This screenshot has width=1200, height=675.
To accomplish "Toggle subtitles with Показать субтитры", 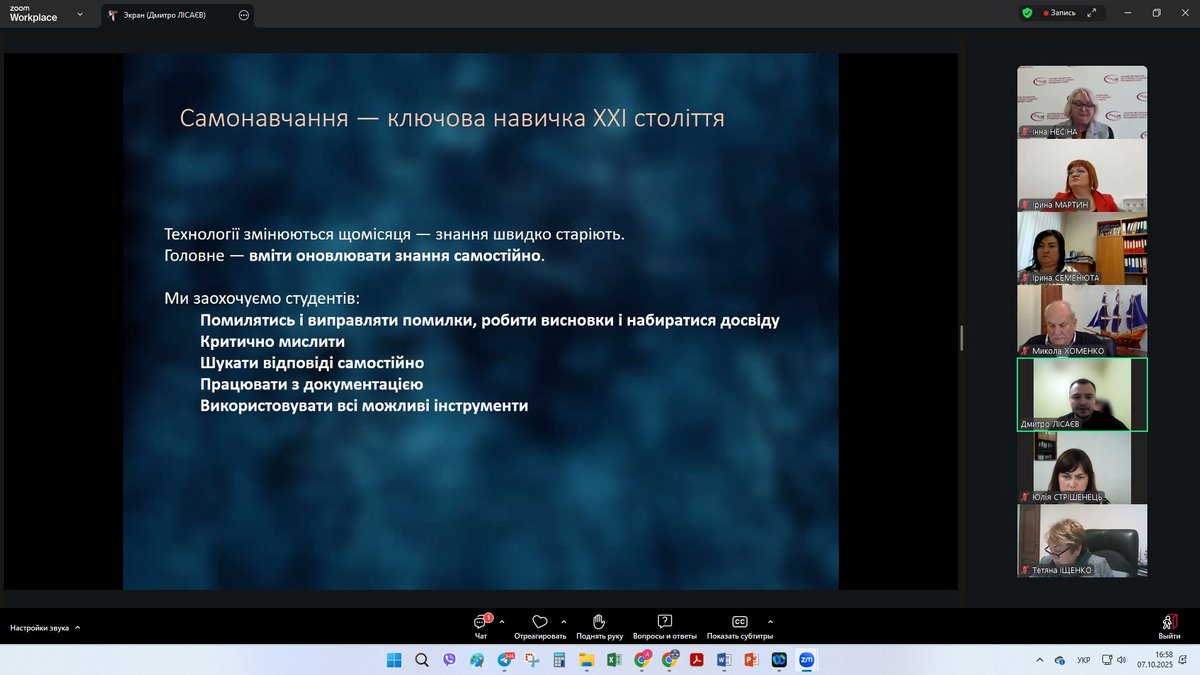I will tap(740, 624).
